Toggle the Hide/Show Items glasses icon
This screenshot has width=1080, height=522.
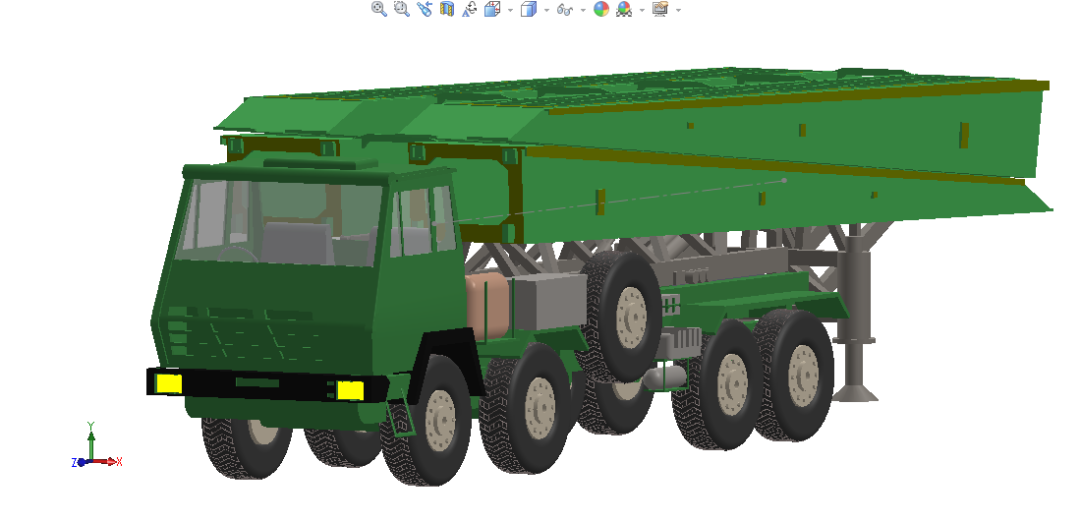pos(565,9)
